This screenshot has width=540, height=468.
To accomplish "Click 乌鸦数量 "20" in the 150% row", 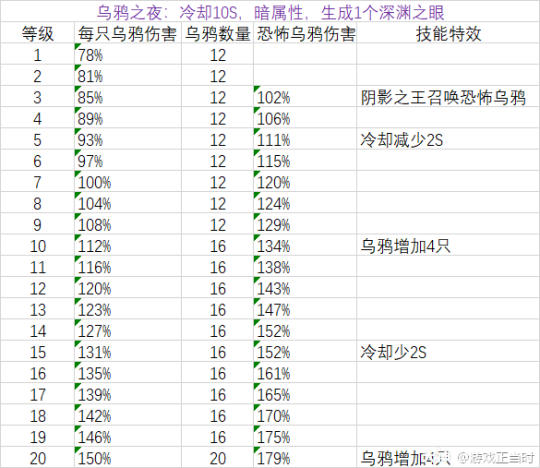I will coord(217,458).
